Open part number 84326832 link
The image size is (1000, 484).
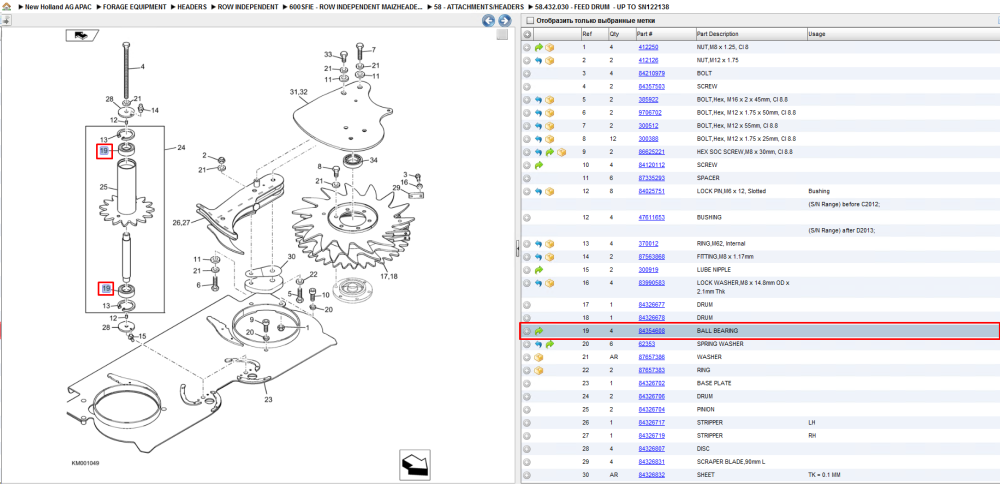[652, 475]
